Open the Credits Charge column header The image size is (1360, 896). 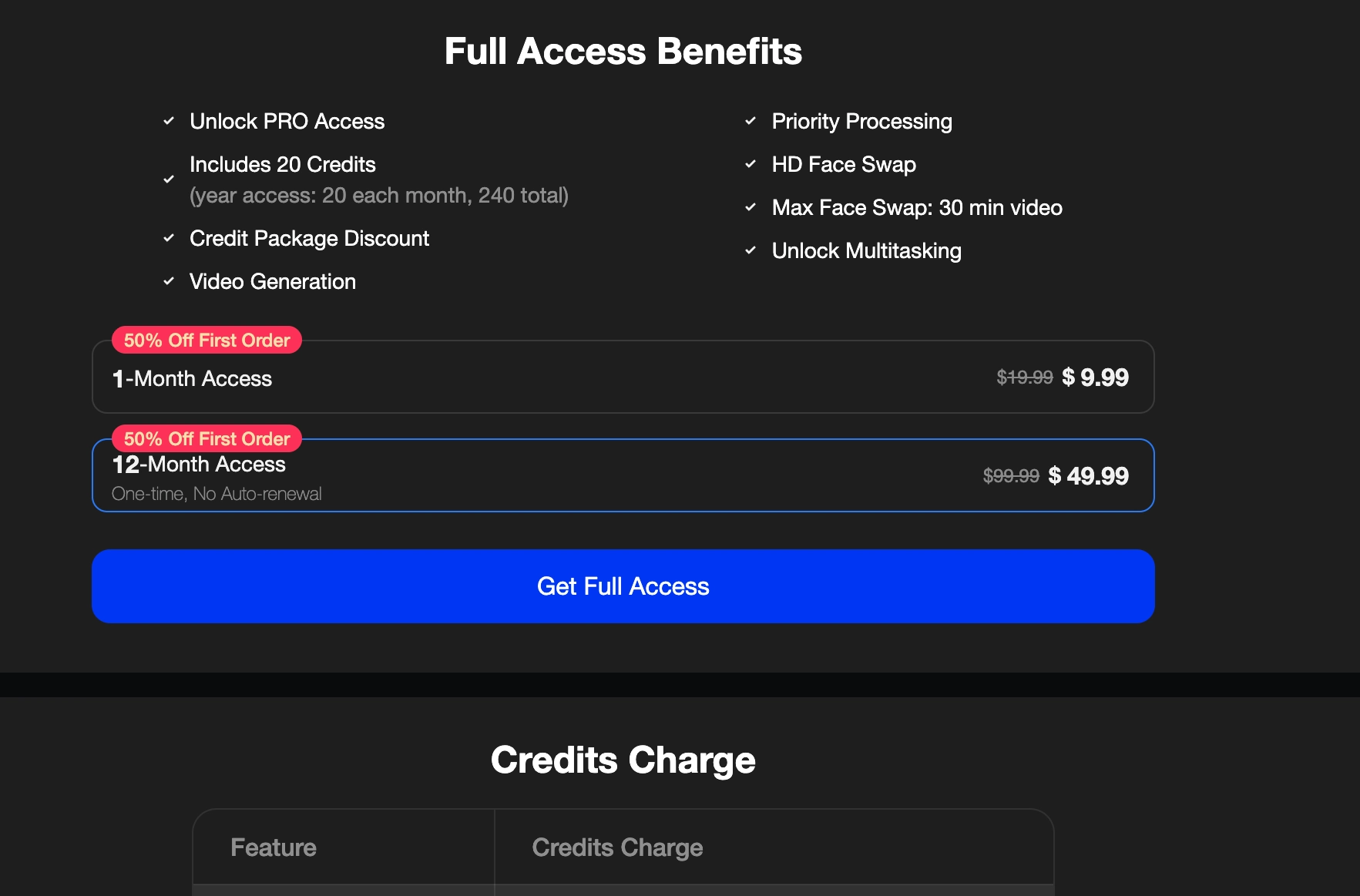coord(616,847)
